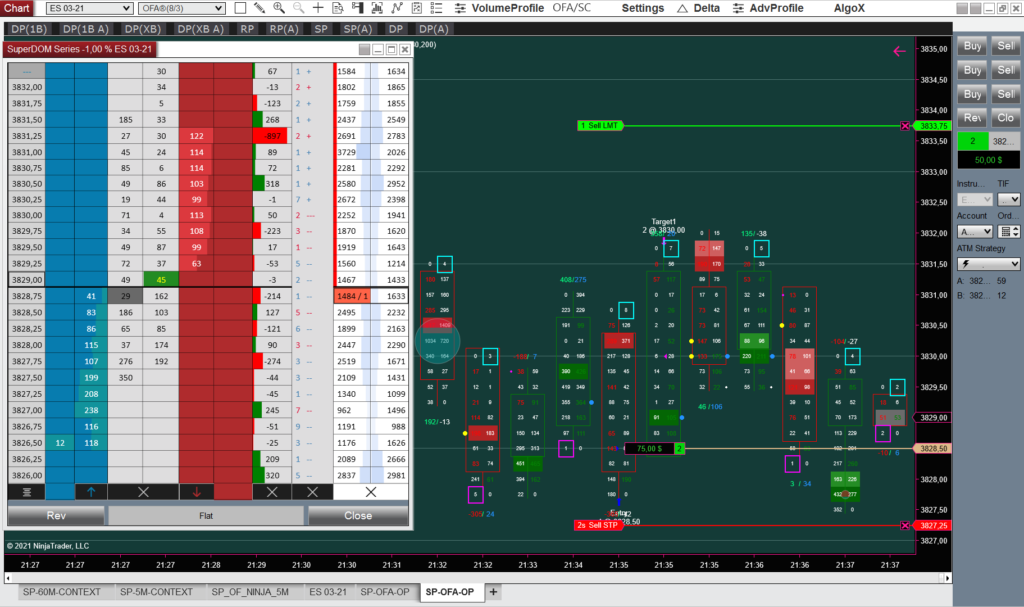Viewport: 1024px width, 607px height.
Task: Click the zoom out magnifier icon
Action: (298, 8)
